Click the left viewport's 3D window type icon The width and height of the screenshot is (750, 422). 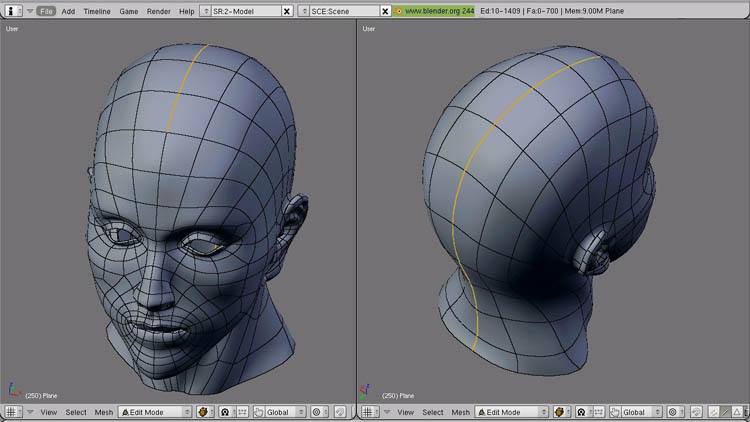(11, 412)
